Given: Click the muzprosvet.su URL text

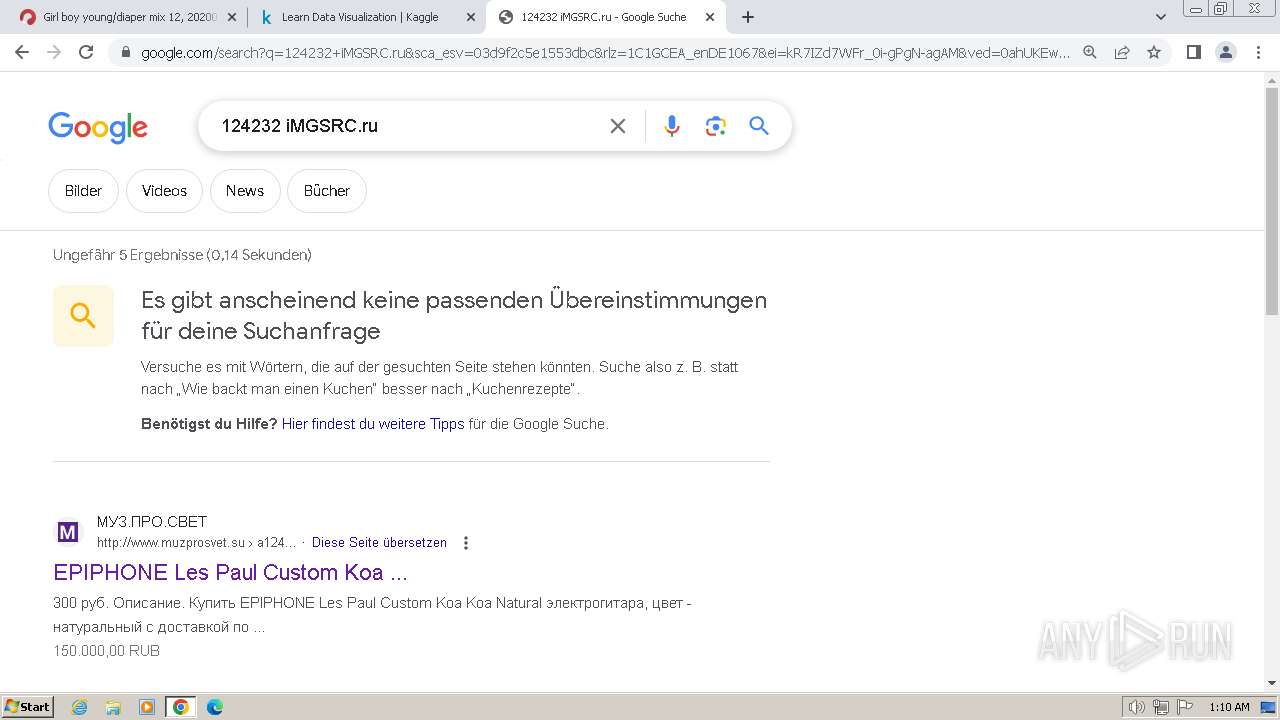Looking at the screenshot, I should pyautogui.click(x=196, y=543).
